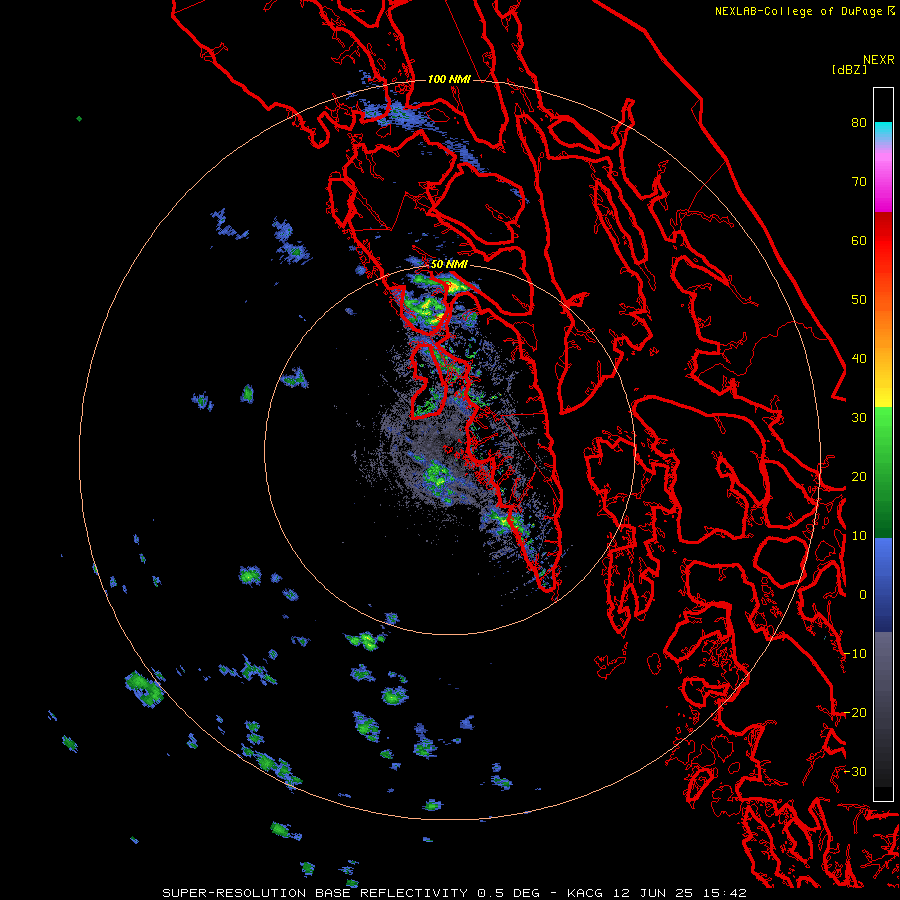Click the 20 value on dBZ scale

859,476
